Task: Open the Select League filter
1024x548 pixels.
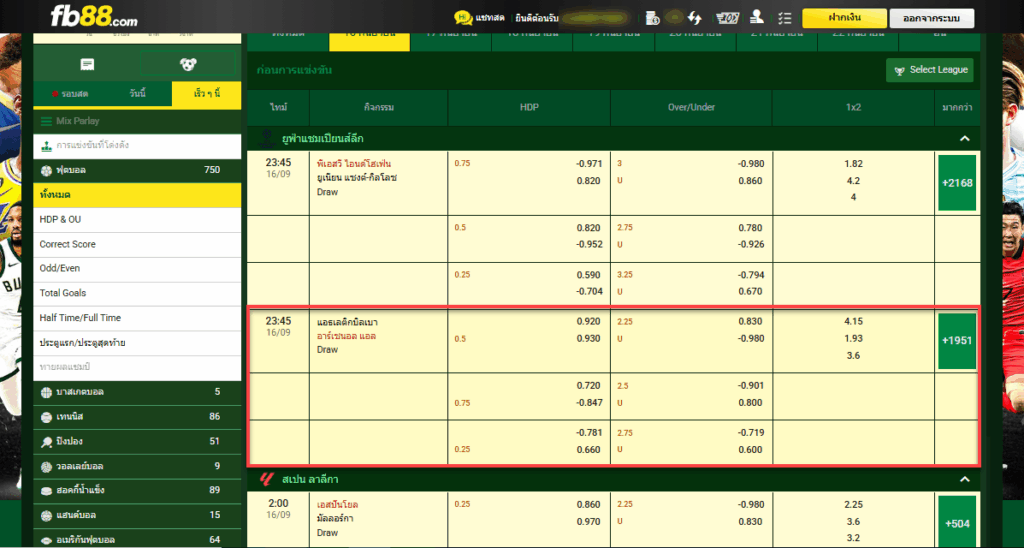Action: (x=929, y=70)
